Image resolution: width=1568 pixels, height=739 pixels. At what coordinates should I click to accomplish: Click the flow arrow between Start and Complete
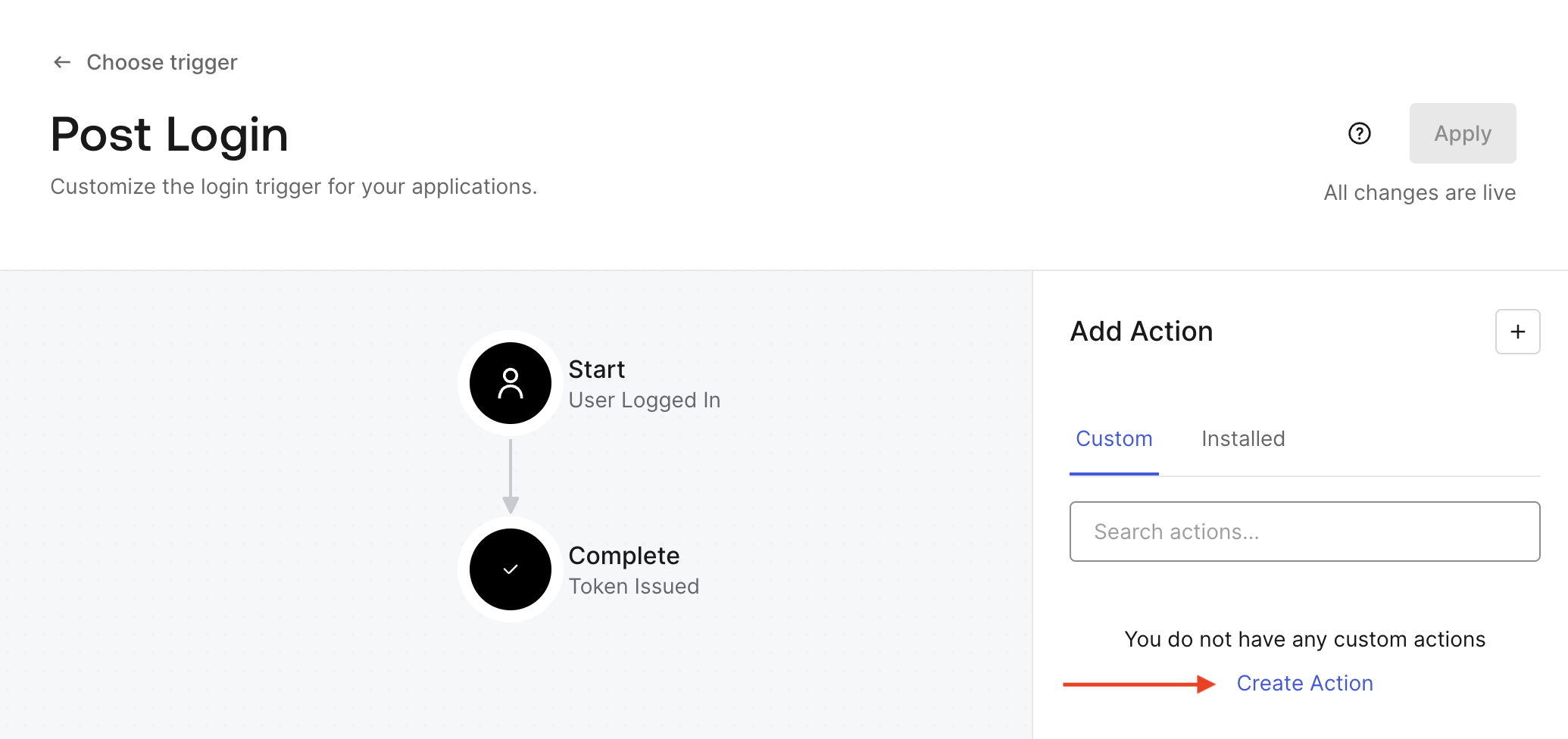click(x=511, y=477)
